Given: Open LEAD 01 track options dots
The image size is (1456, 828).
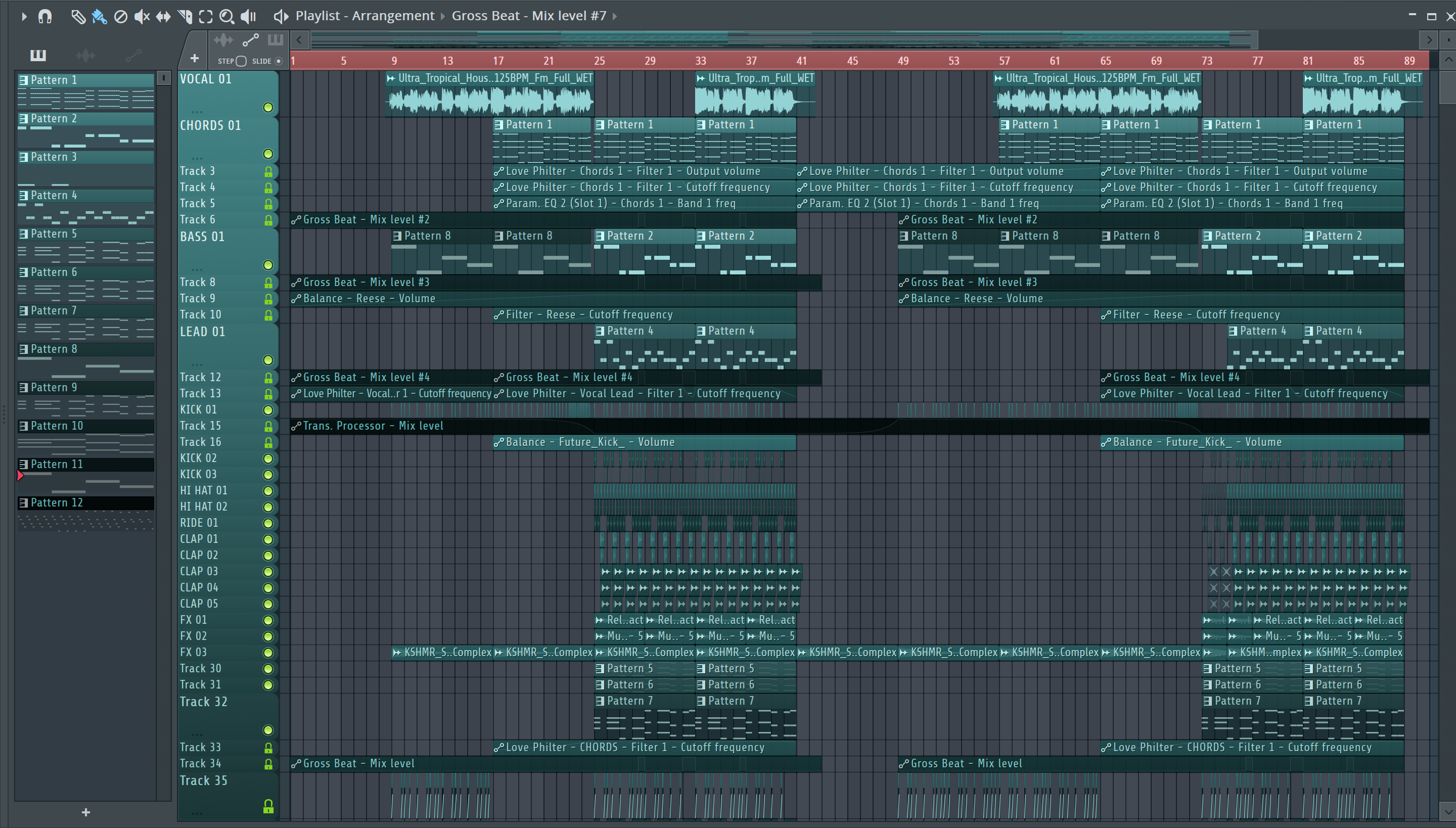Looking at the screenshot, I should point(197,364).
